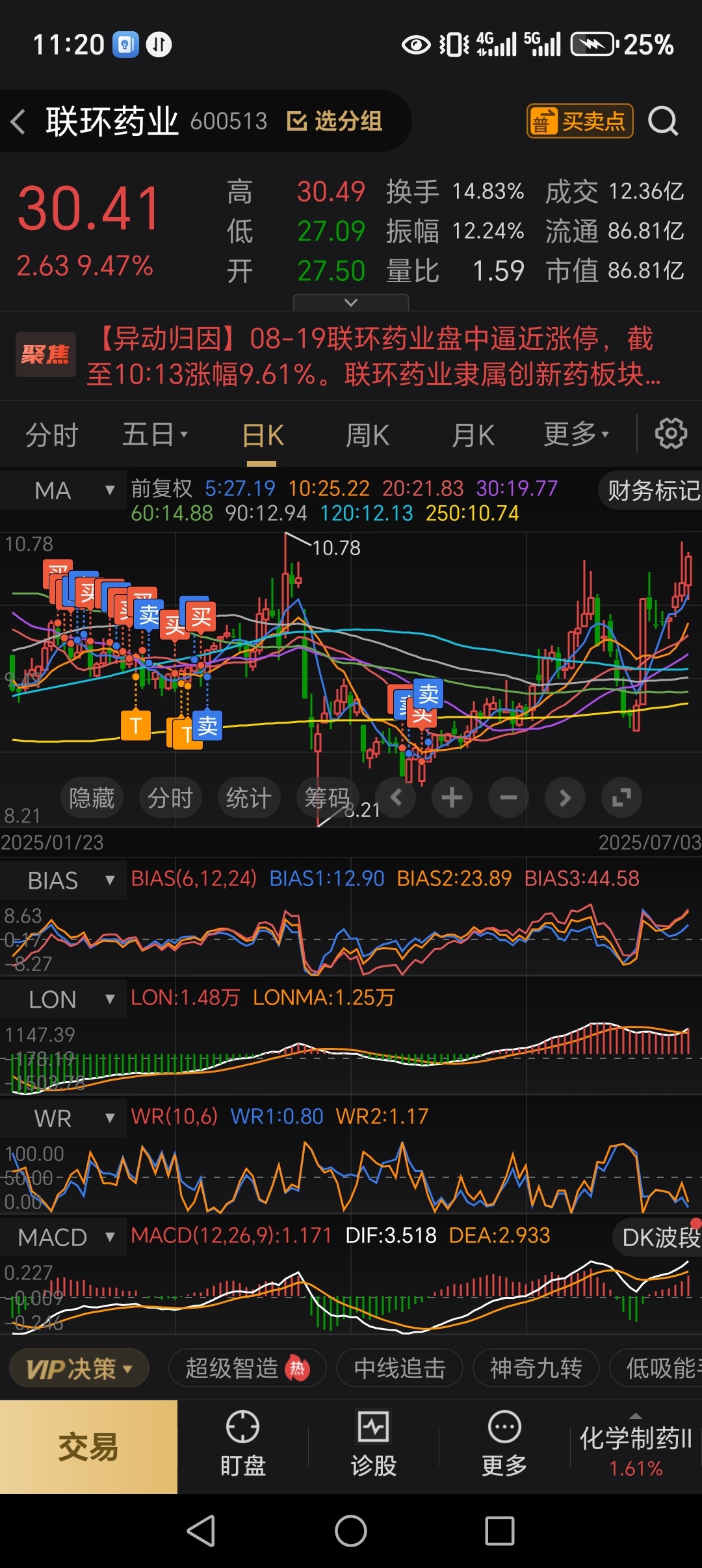Image resolution: width=702 pixels, height=1568 pixels.
Task: Tap the 交易 trade button
Action: click(88, 1447)
